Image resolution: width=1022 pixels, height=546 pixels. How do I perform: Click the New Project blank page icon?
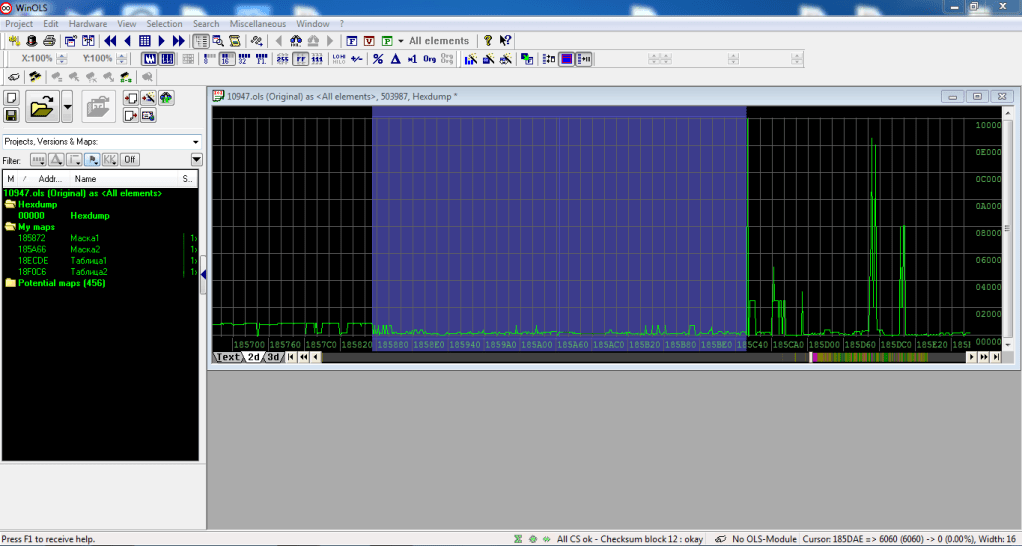pos(11,98)
